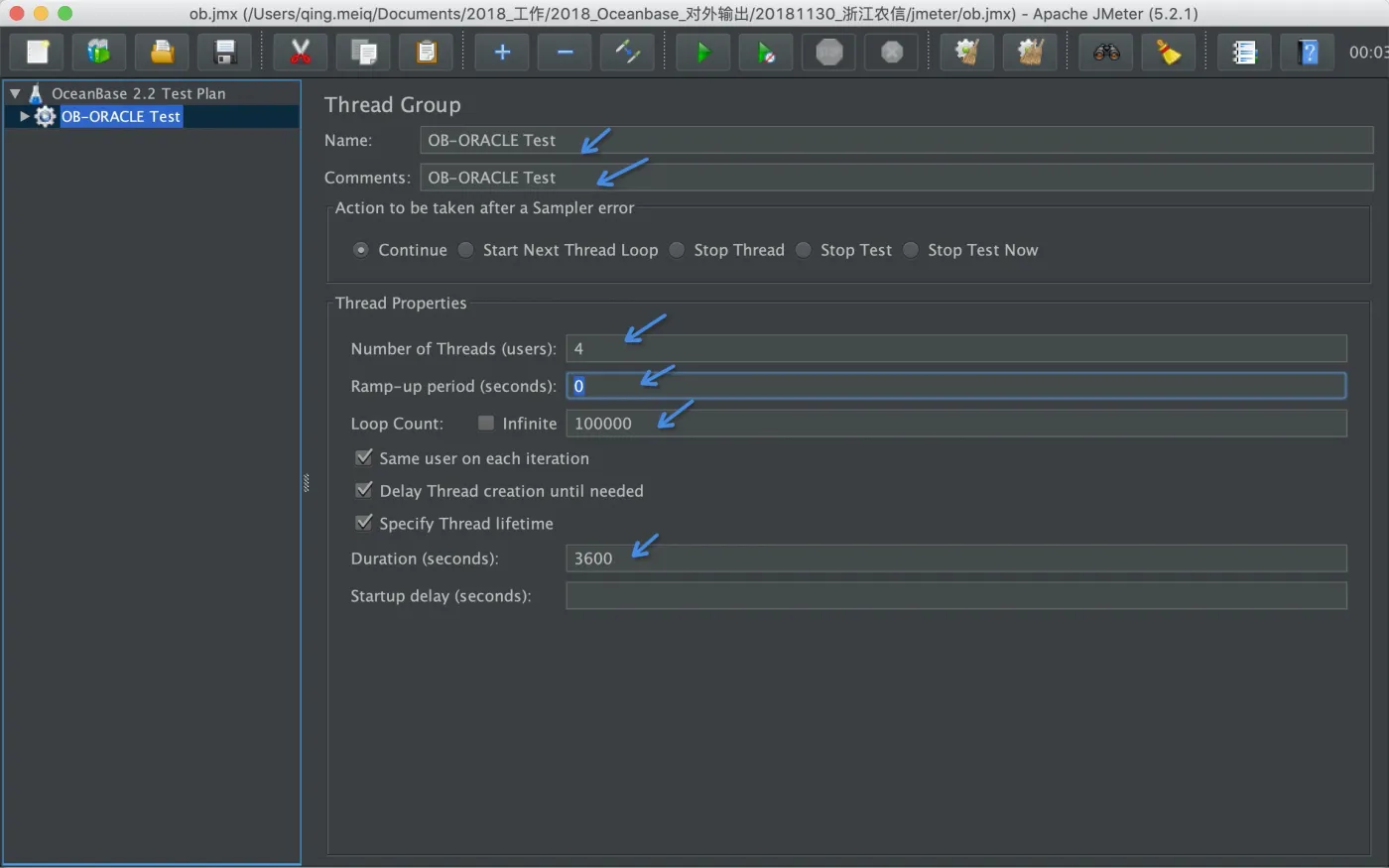1389x868 pixels.
Task: Click the empty Startup delay field
Action: tap(956, 596)
